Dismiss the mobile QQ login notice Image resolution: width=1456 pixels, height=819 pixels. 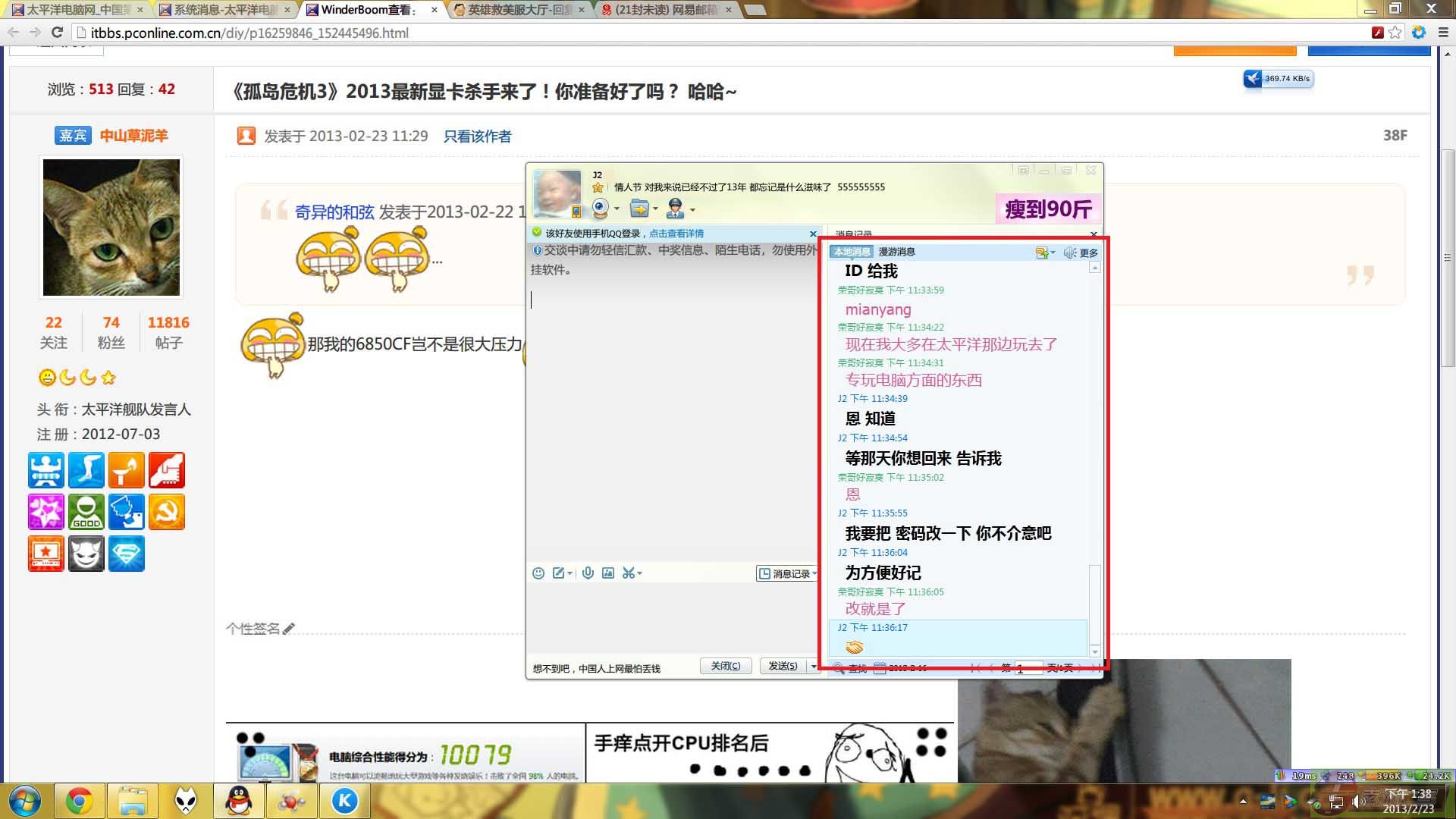coord(813,234)
